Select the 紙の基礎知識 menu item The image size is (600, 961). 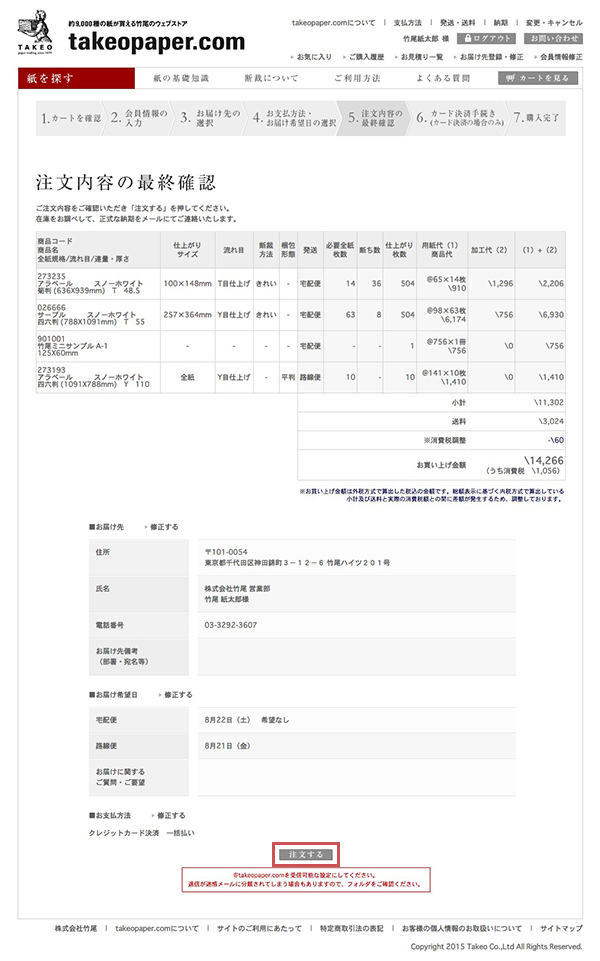181,78
